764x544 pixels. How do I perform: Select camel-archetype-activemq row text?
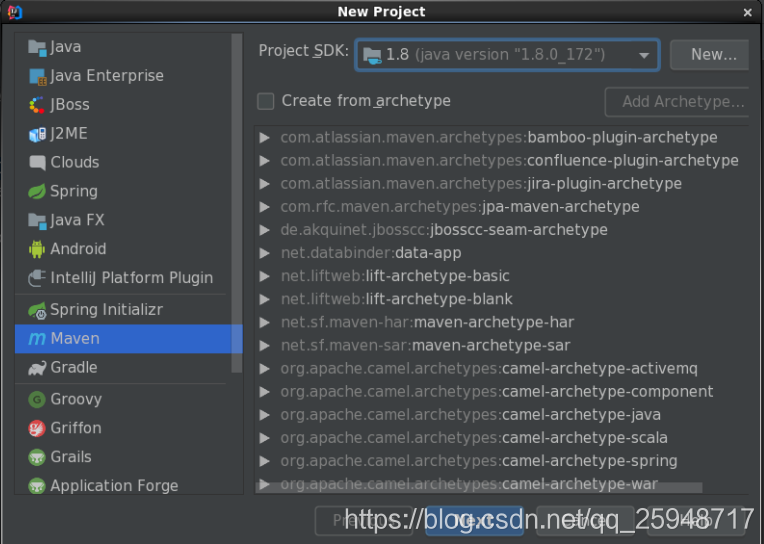(489, 369)
